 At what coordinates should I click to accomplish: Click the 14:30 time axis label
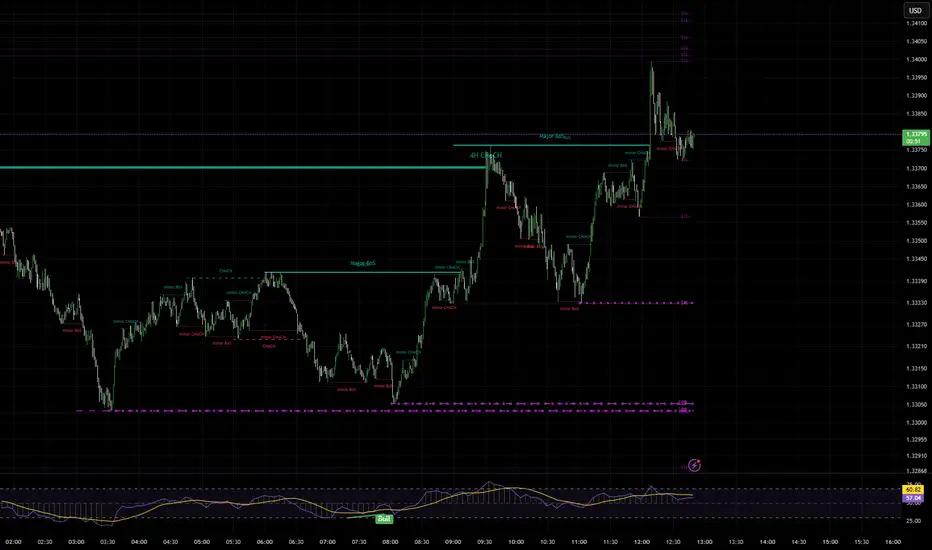point(799,542)
